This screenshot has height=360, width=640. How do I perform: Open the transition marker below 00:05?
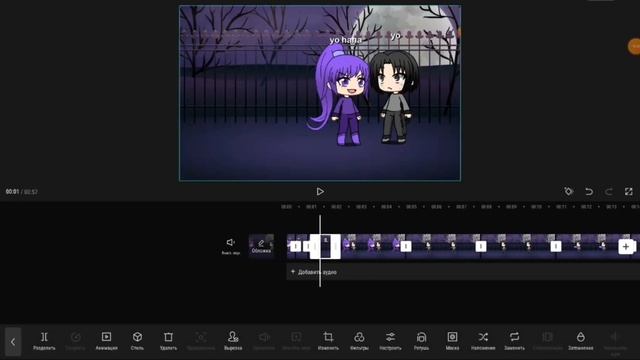tap(406, 246)
